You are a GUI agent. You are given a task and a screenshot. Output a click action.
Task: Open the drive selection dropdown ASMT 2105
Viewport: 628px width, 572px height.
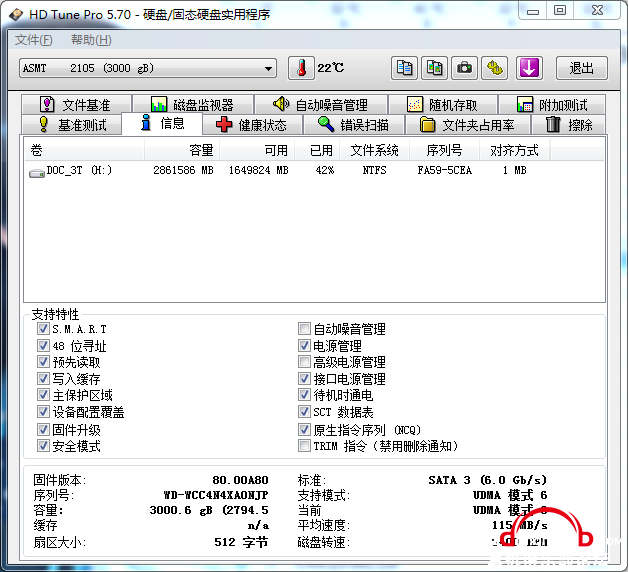148,68
